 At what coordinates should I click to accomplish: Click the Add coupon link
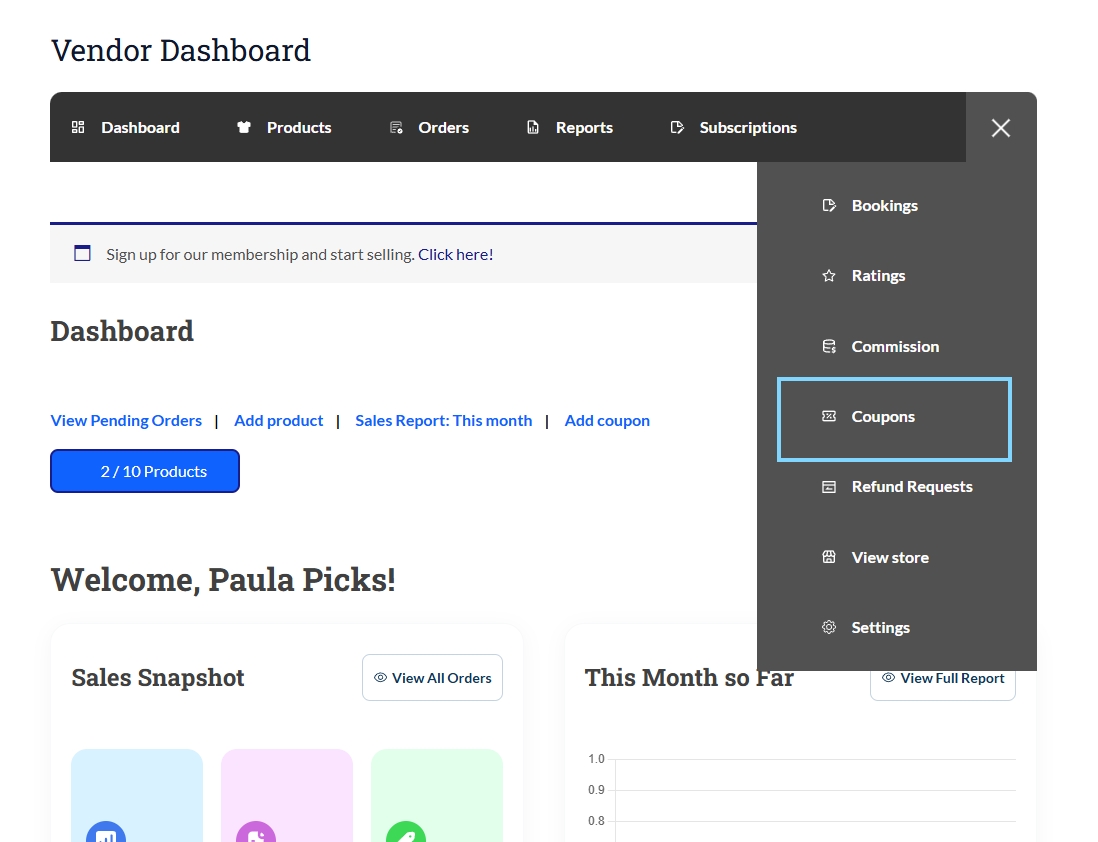607,421
